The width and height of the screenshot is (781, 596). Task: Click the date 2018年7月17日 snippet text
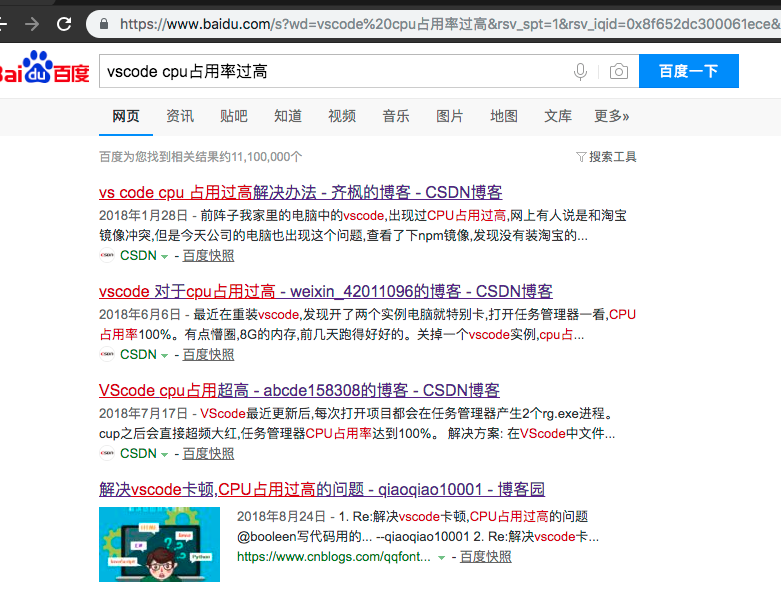(143, 414)
